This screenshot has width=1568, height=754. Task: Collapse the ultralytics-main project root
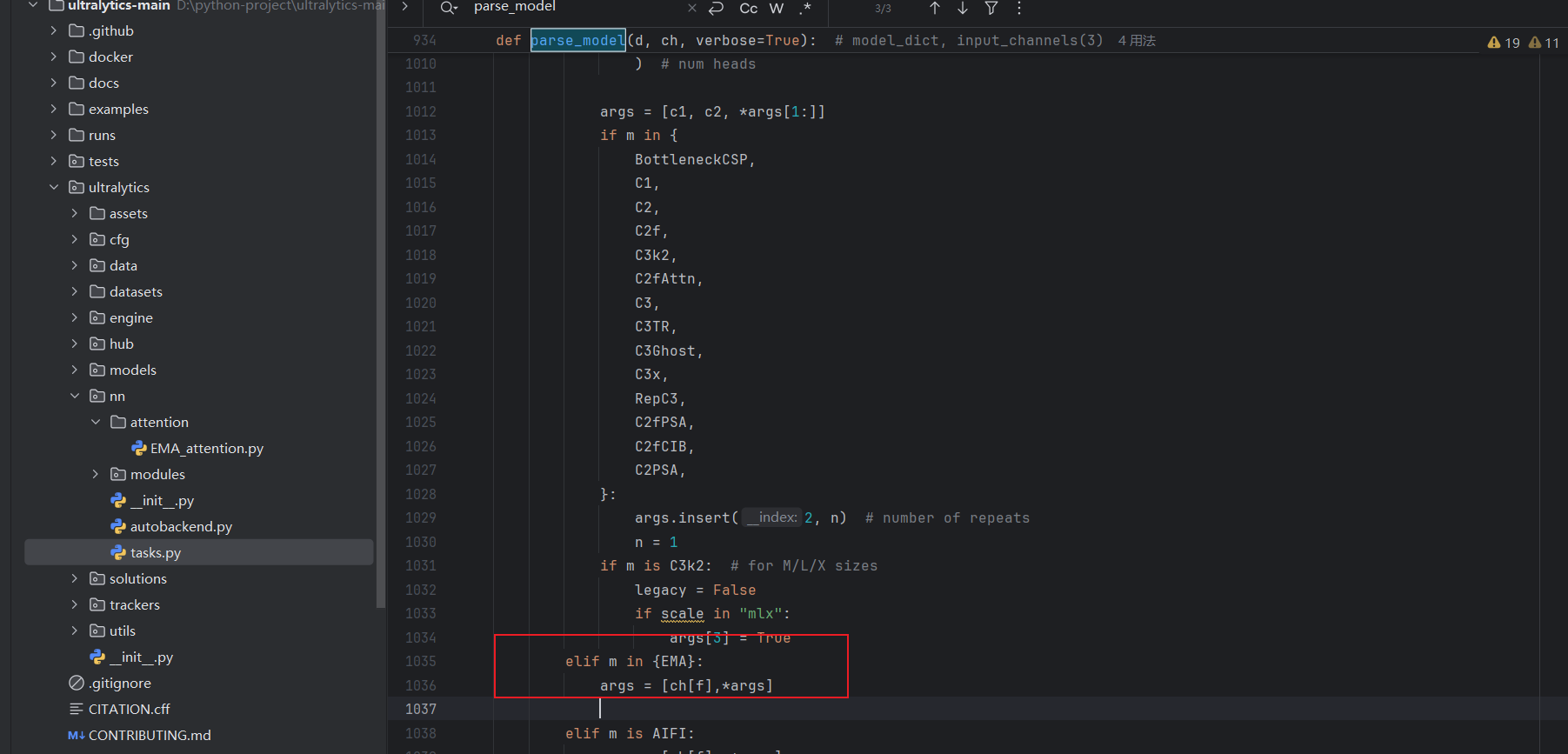(x=33, y=5)
